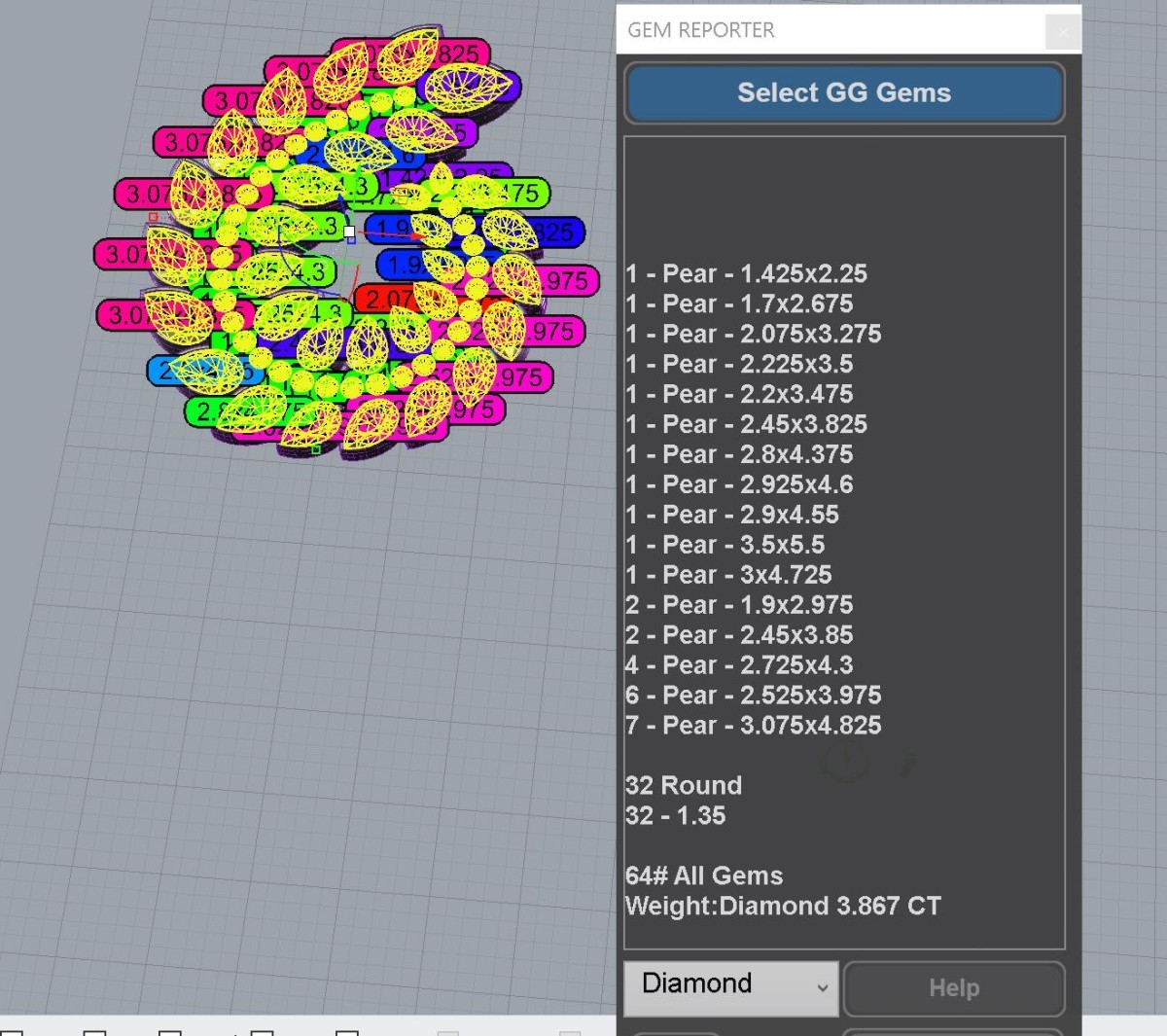Click the red control point left of cluster

click(x=153, y=217)
